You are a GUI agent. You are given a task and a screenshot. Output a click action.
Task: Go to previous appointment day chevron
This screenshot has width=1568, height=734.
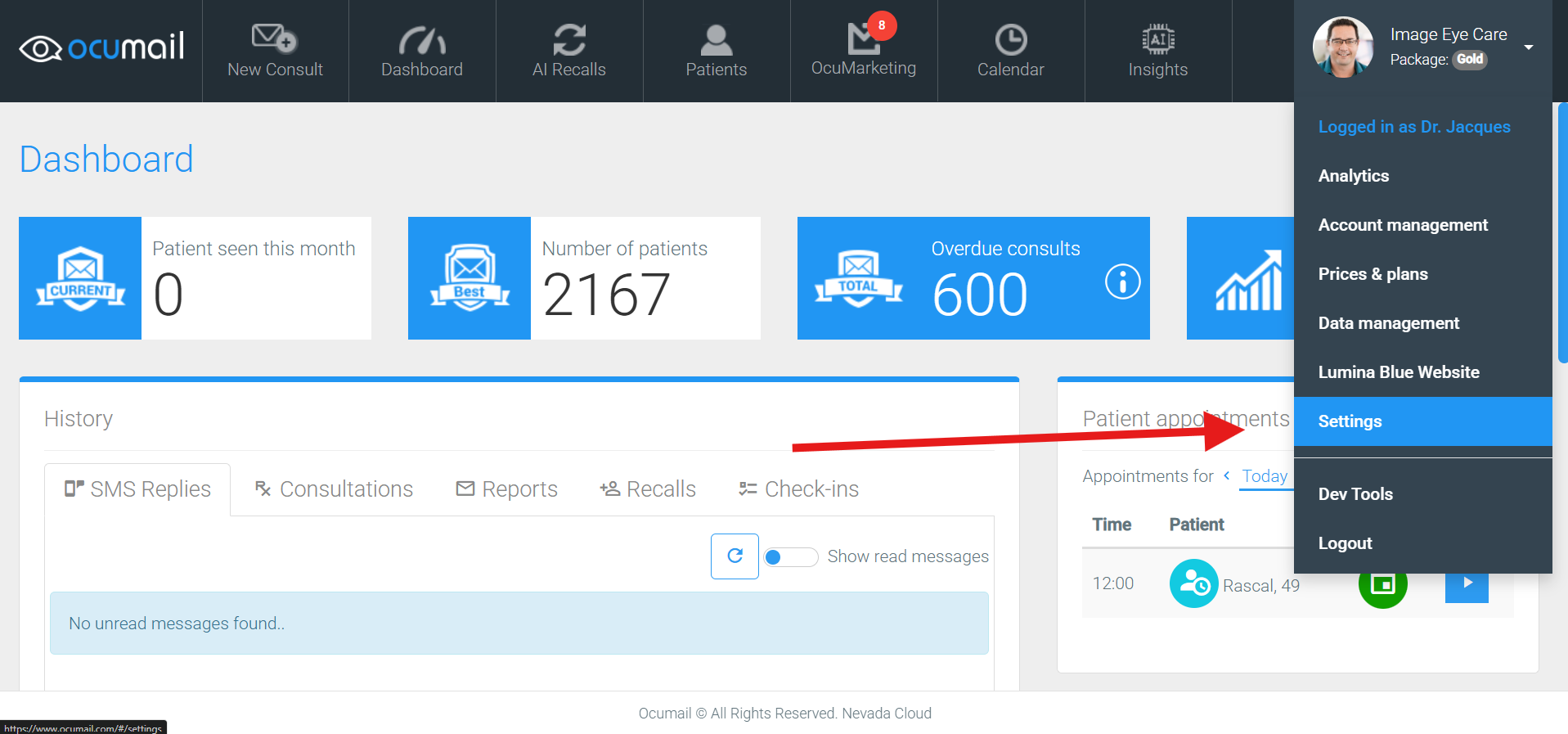click(x=1227, y=475)
